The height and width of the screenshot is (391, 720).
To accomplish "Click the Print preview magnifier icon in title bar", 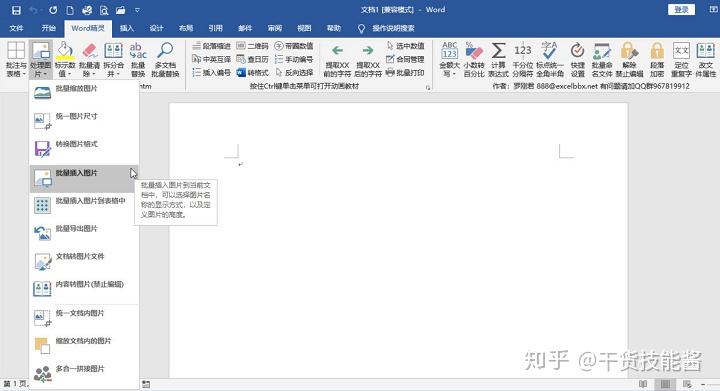I will click(x=104, y=10).
